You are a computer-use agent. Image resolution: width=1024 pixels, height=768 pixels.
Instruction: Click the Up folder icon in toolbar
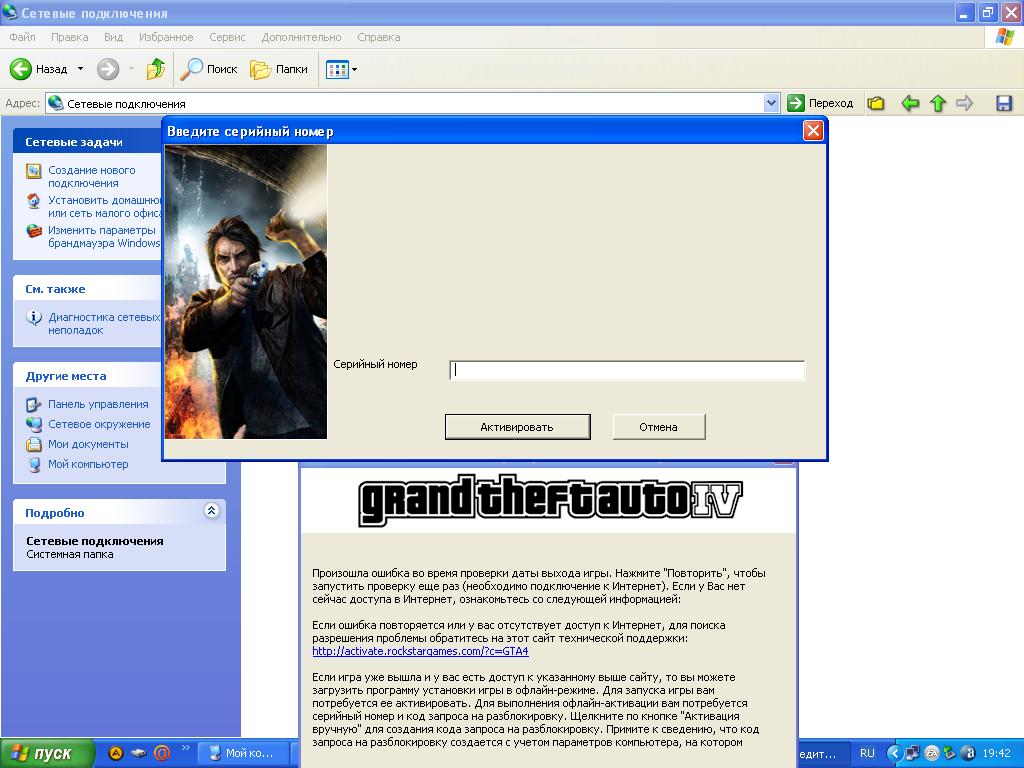155,69
